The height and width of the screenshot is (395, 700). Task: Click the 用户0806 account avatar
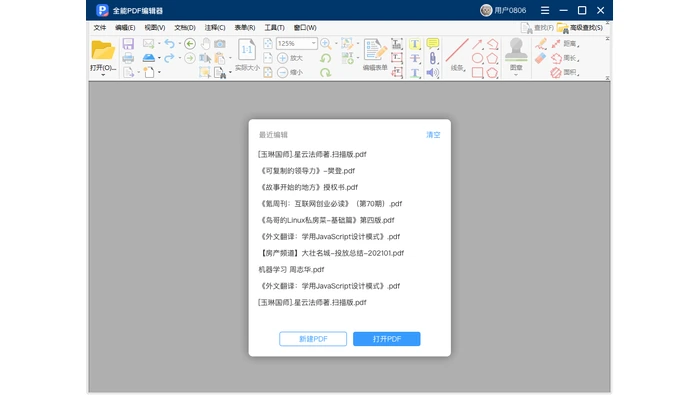[486, 10]
